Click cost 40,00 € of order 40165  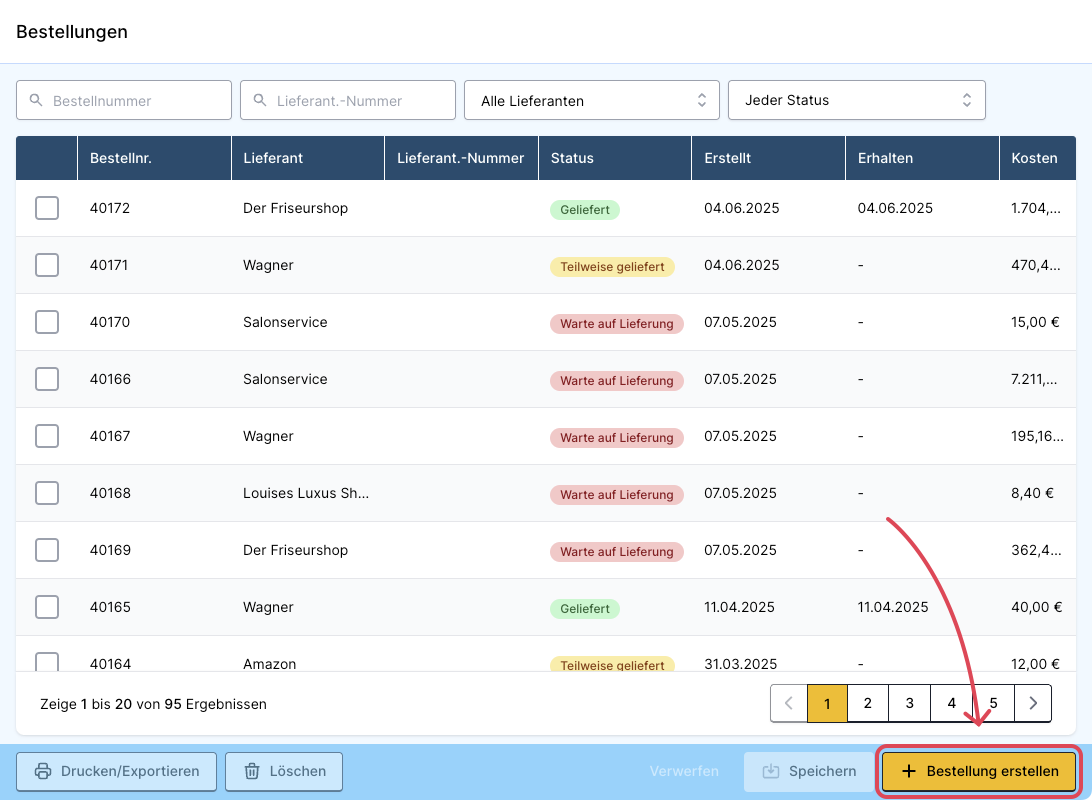[x=1037, y=607]
